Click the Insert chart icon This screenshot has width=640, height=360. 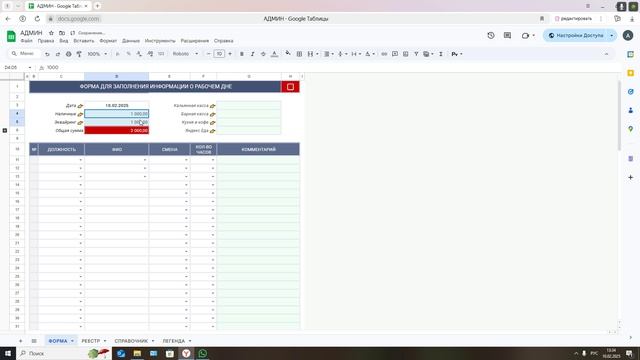point(405,54)
